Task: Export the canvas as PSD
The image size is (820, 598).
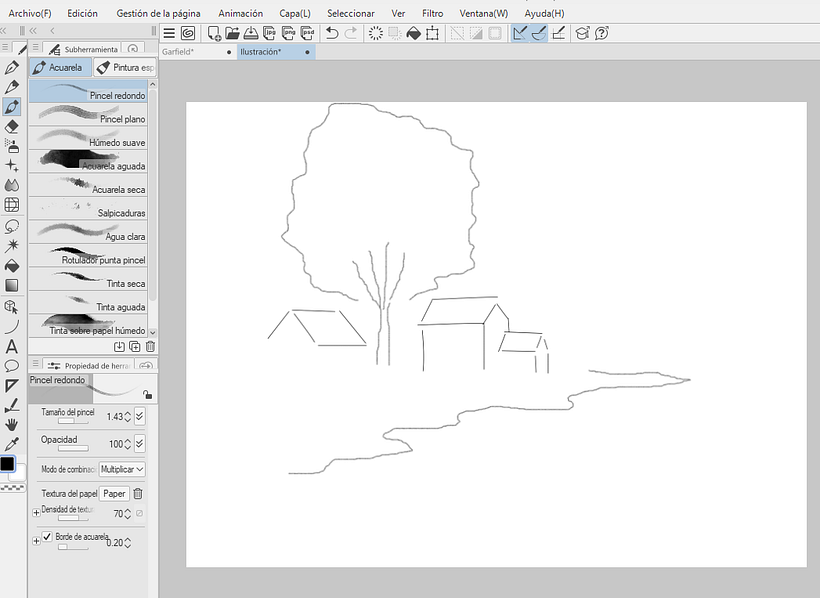Action: [308, 33]
